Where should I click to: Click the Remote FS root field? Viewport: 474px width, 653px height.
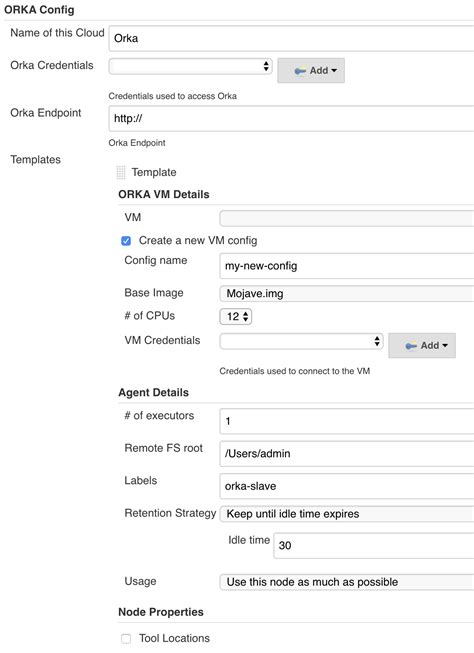tap(347, 454)
